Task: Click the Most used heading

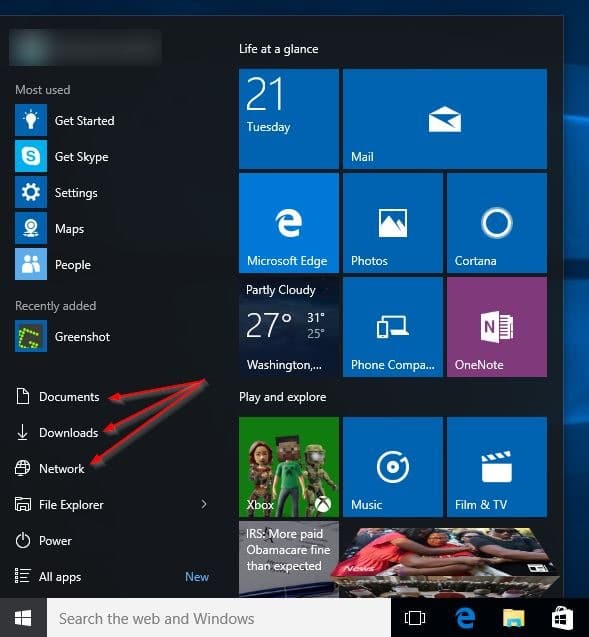Action: [x=43, y=90]
